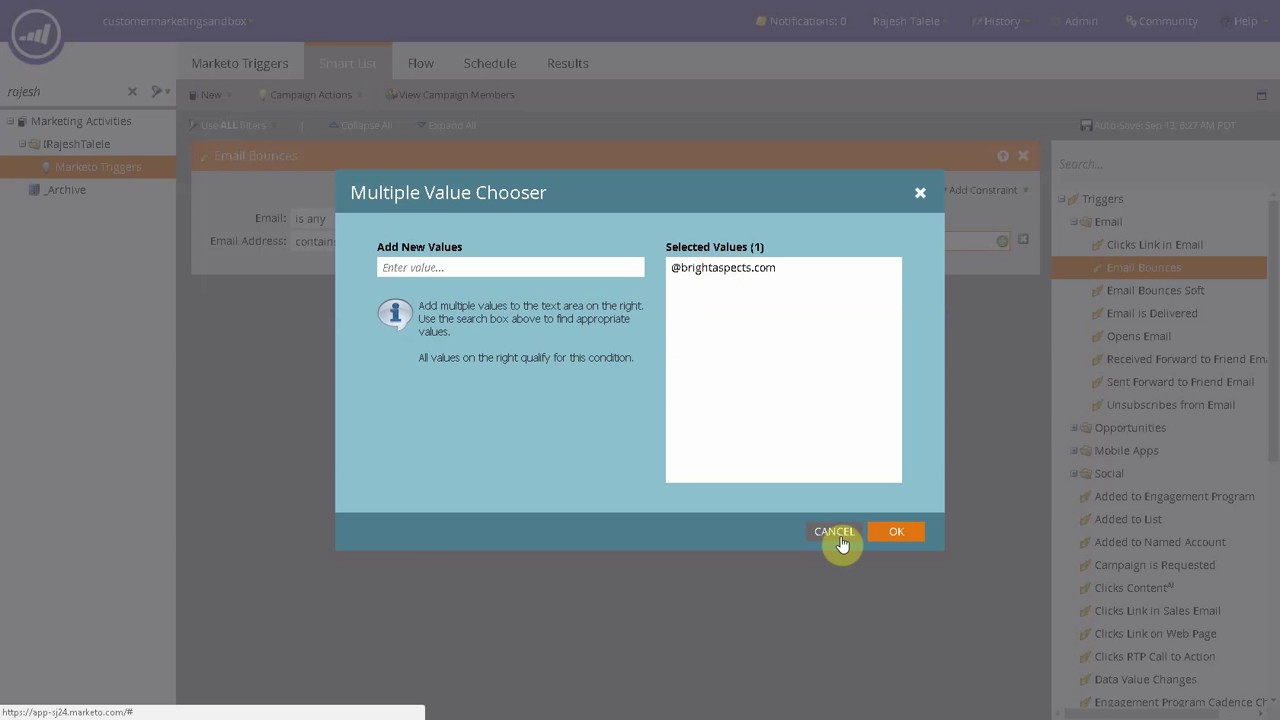Collapse the Triggers folder
This screenshot has width=1280, height=720.
click(1062, 199)
